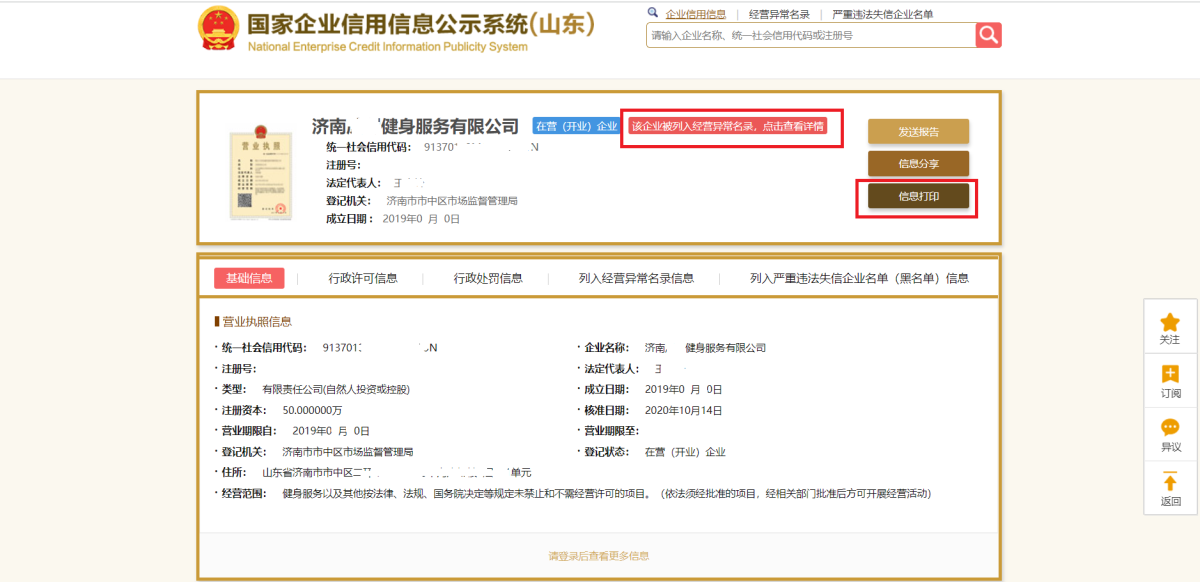This screenshot has width=1200, height=582.
Task: Click the red magnifier search button
Action: click(988, 35)
